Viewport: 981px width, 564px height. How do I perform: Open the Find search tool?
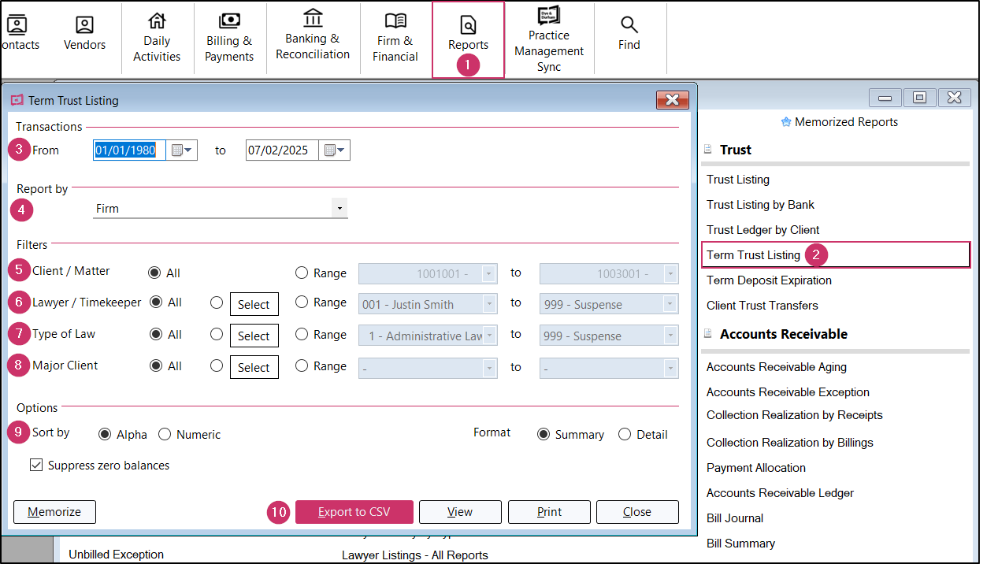pos(629,34)
